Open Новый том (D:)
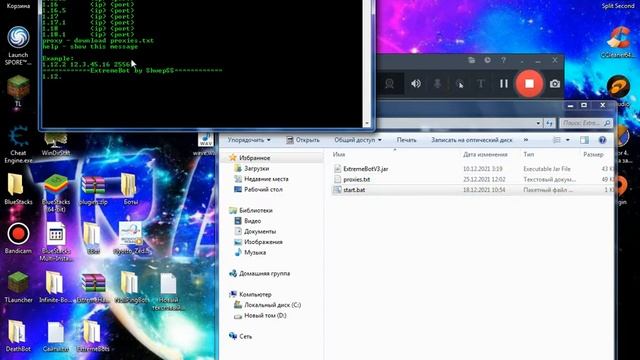This screenshot has height=360, width=640. coord(265,316)
